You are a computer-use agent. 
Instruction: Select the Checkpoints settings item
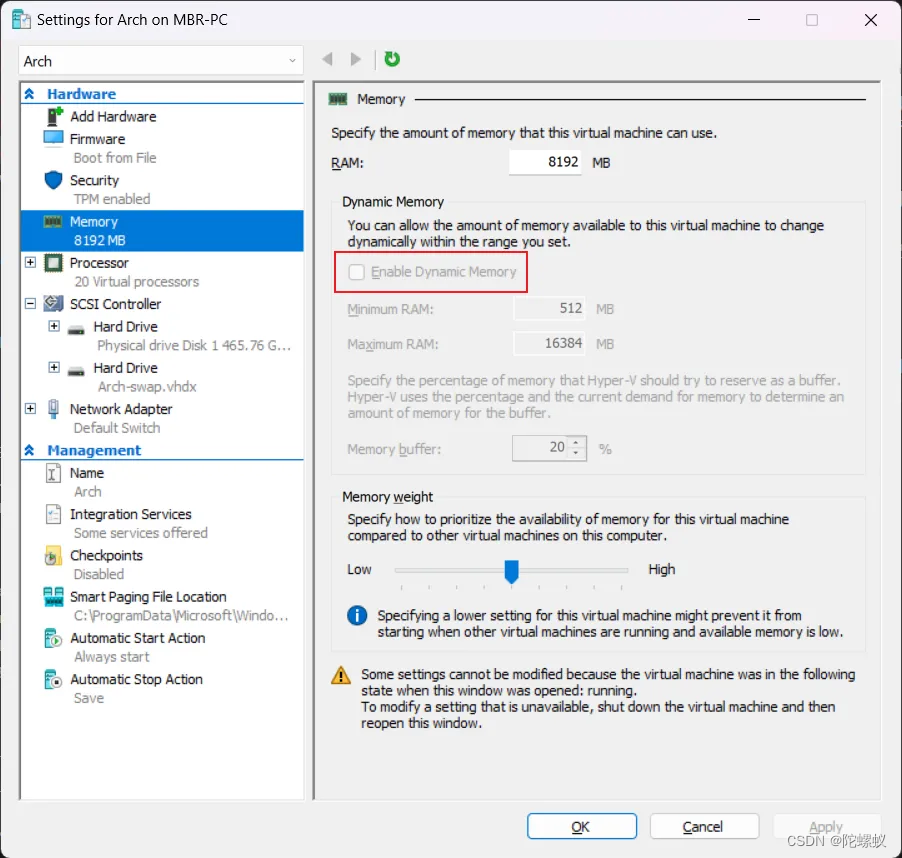pos(106,556)
